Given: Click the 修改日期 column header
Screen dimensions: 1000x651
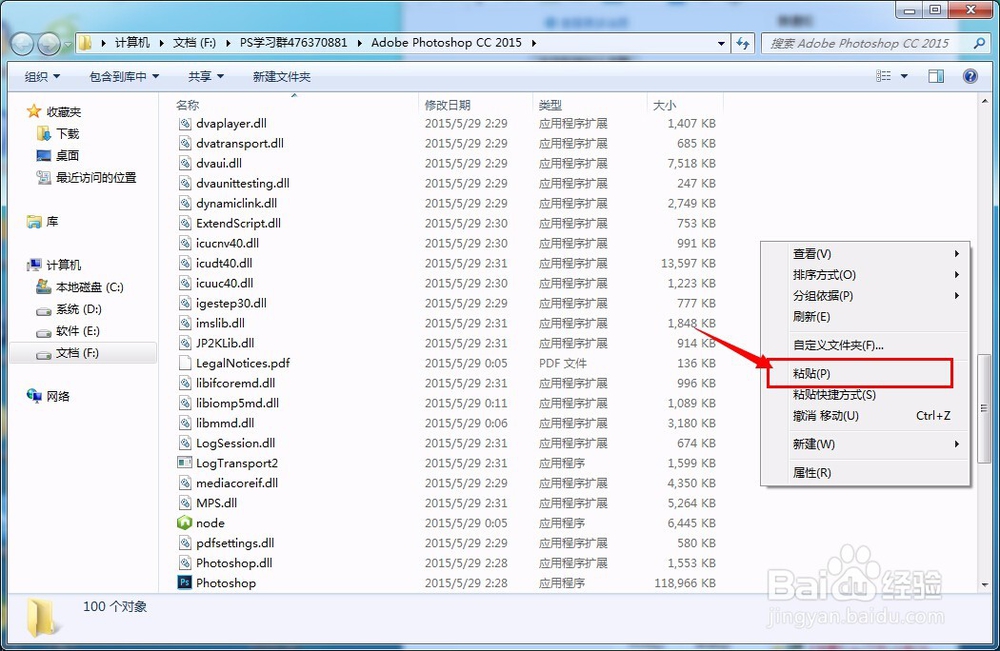Looking at the screenshot, I should [x=475, y=105].
